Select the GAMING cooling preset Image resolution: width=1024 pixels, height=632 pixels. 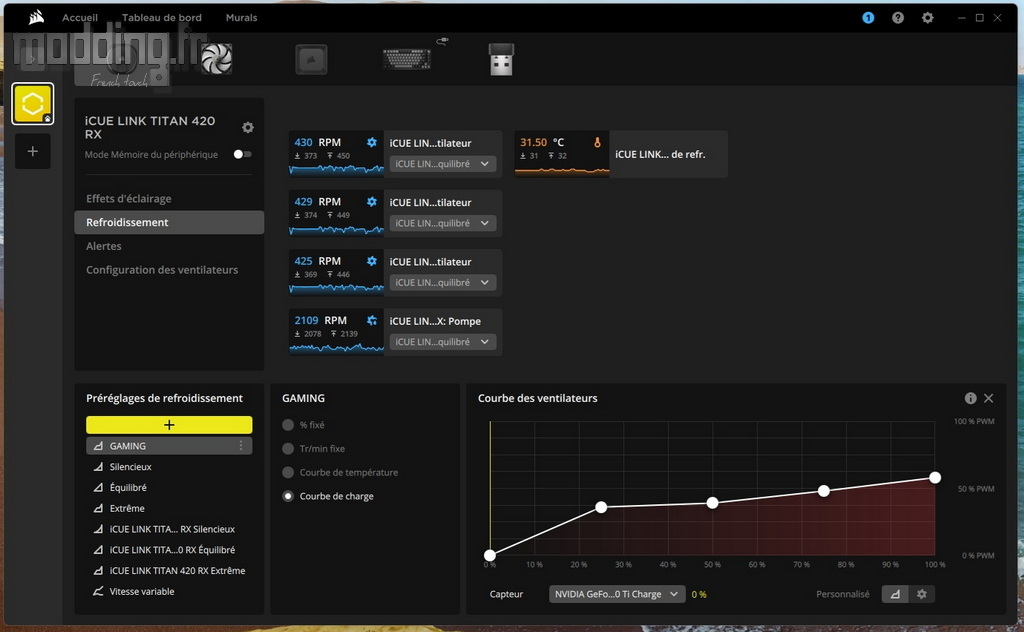click(x=169, y=446)
